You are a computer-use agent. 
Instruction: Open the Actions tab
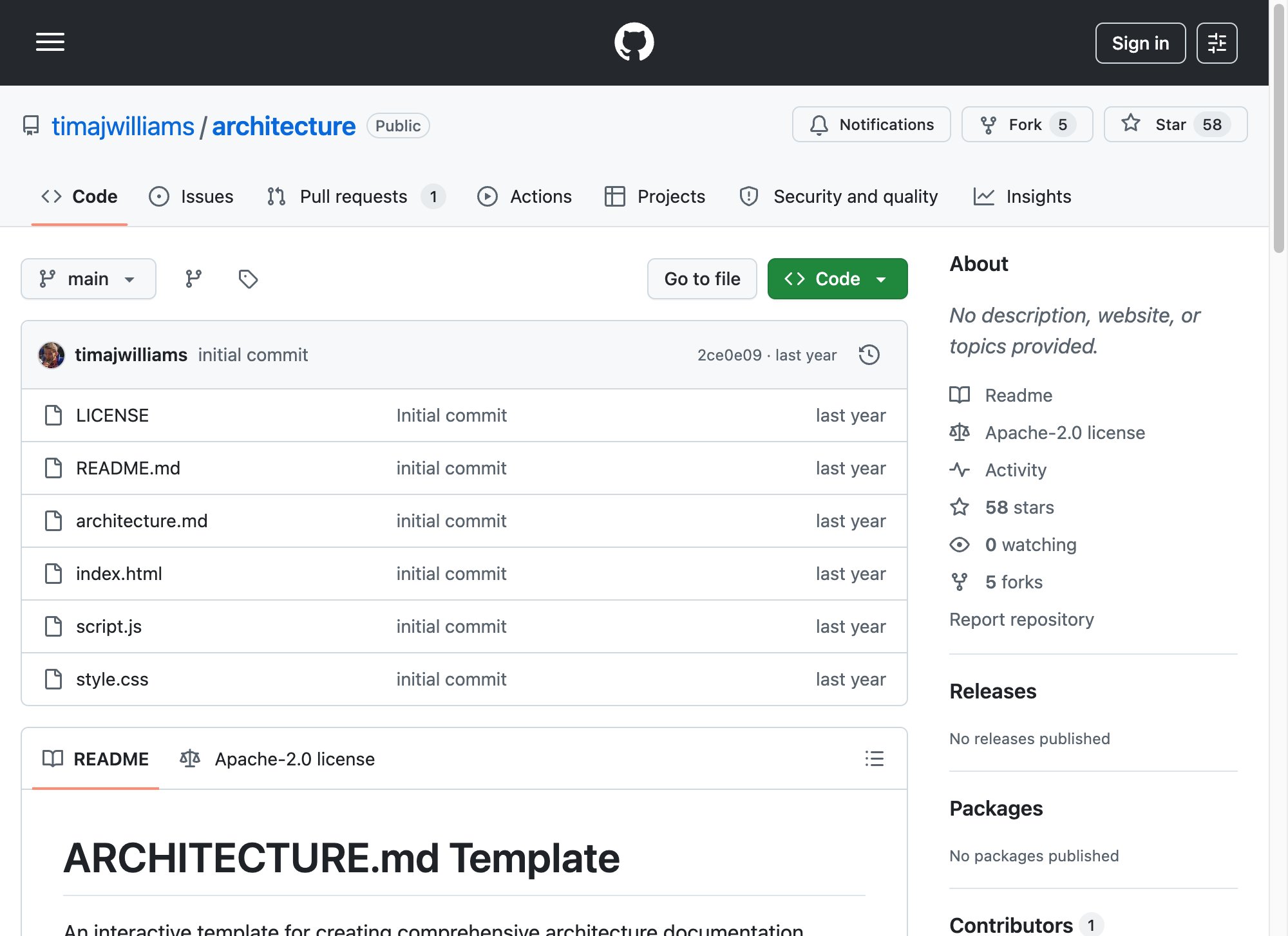click(x=524, y=196)
